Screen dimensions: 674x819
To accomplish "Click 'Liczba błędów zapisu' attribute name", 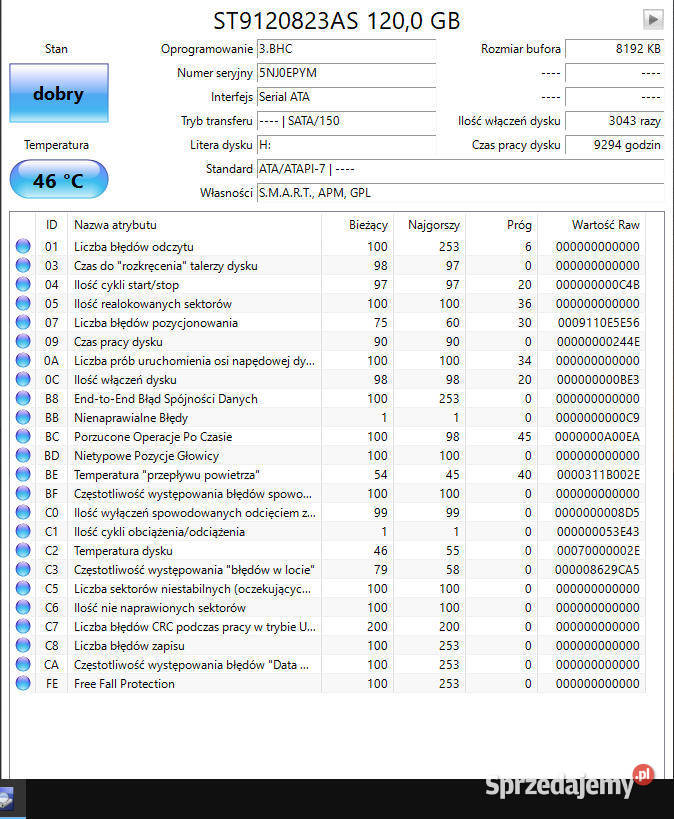I will point(129,646).
